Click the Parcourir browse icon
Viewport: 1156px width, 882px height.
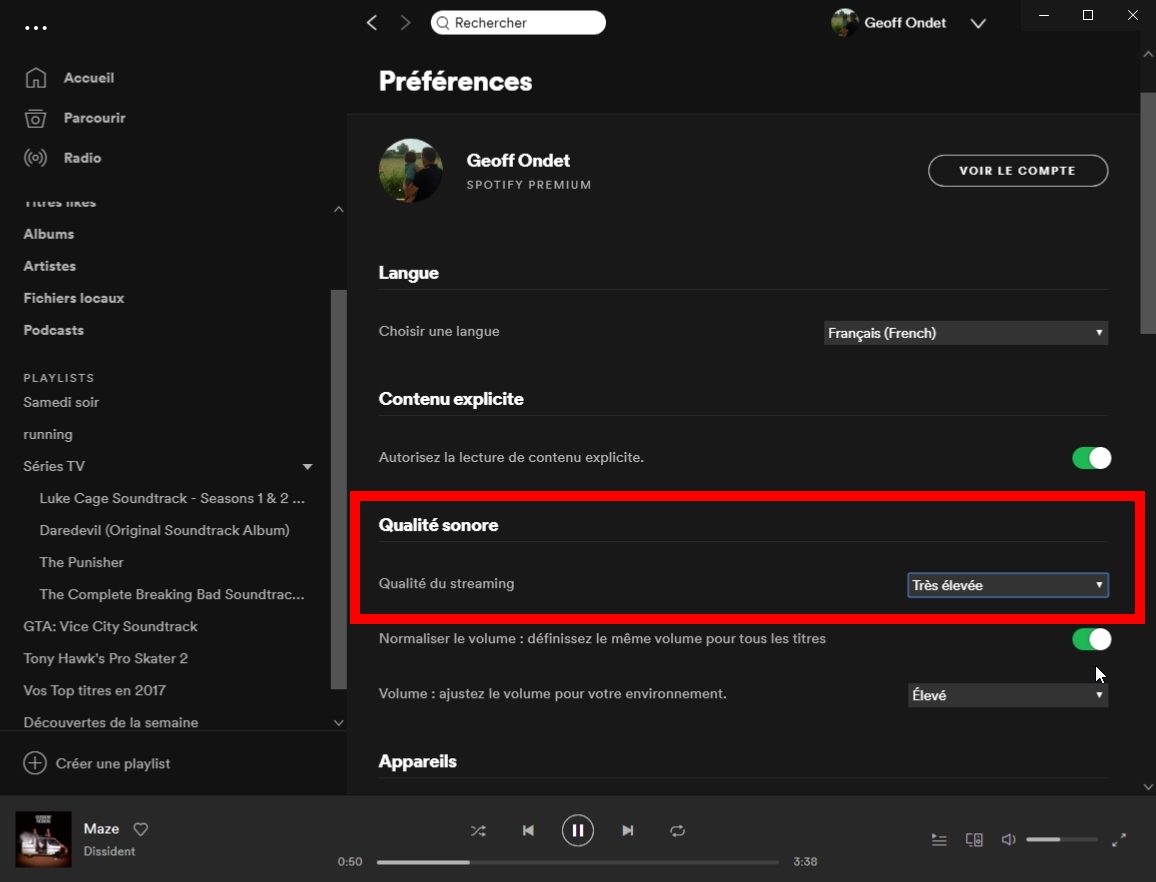click(x=35, y=118)
